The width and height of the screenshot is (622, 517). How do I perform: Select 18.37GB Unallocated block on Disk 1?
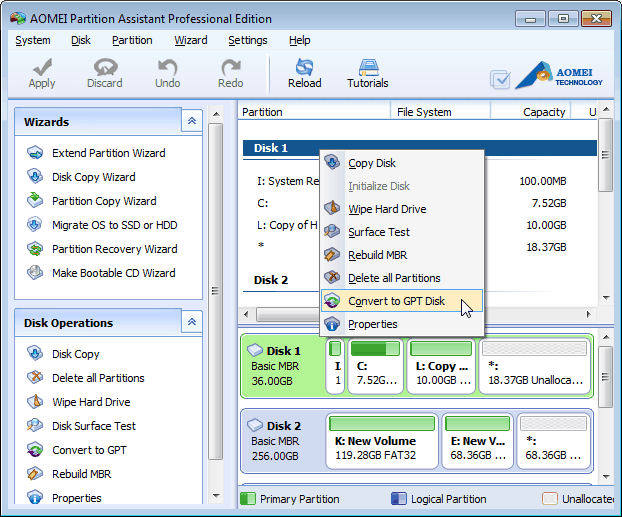535,366
